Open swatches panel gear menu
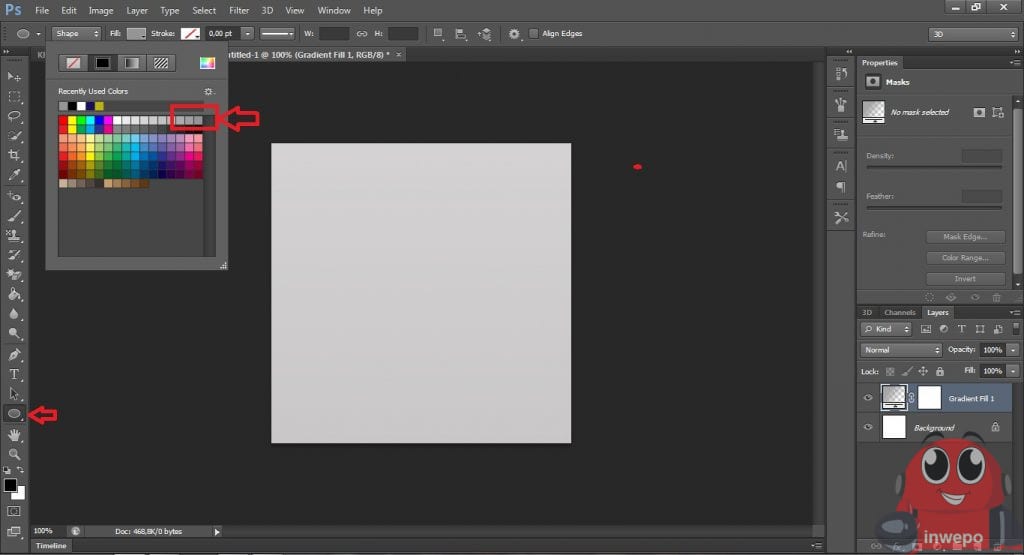Viewport: 1024px width, 555px height. pos(208,91)
